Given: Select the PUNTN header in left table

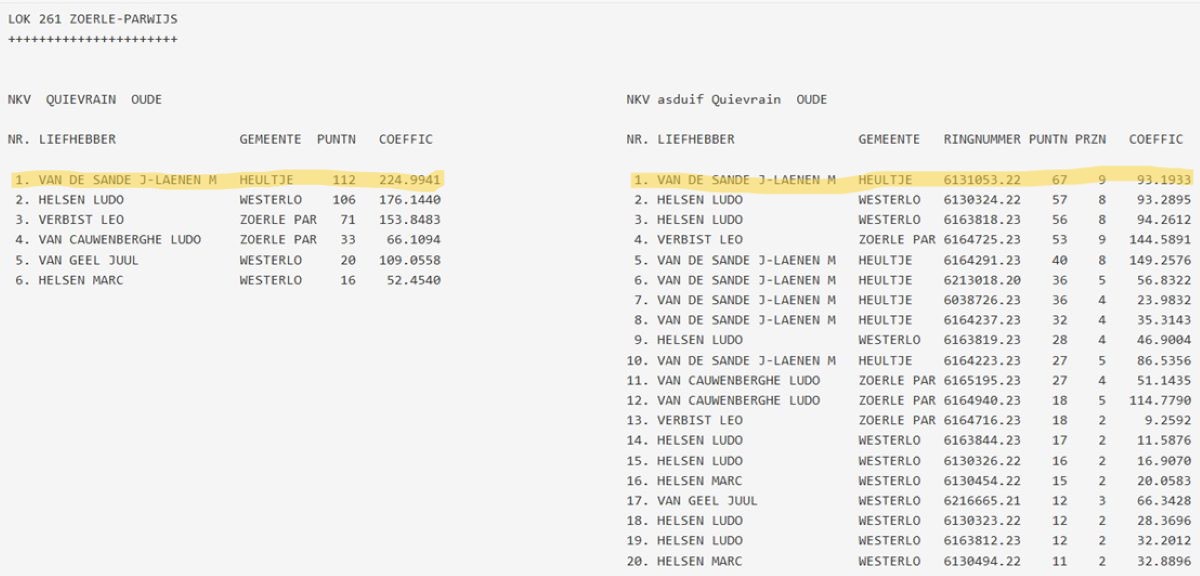Looking at the screenshot, I should pos(336,139).
